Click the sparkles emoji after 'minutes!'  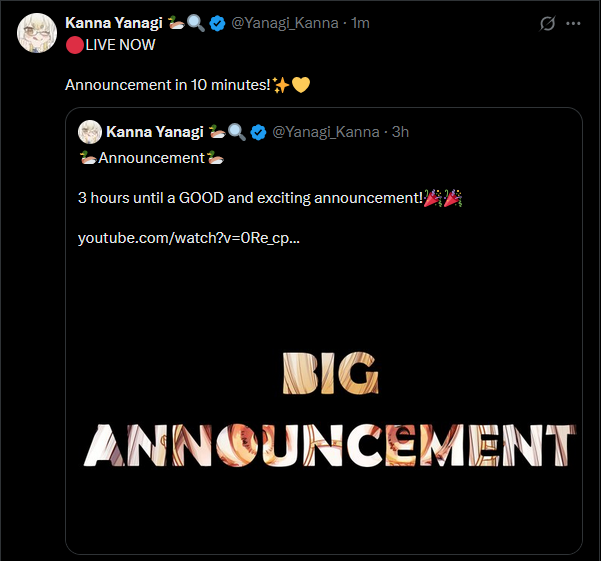point(281,85)
